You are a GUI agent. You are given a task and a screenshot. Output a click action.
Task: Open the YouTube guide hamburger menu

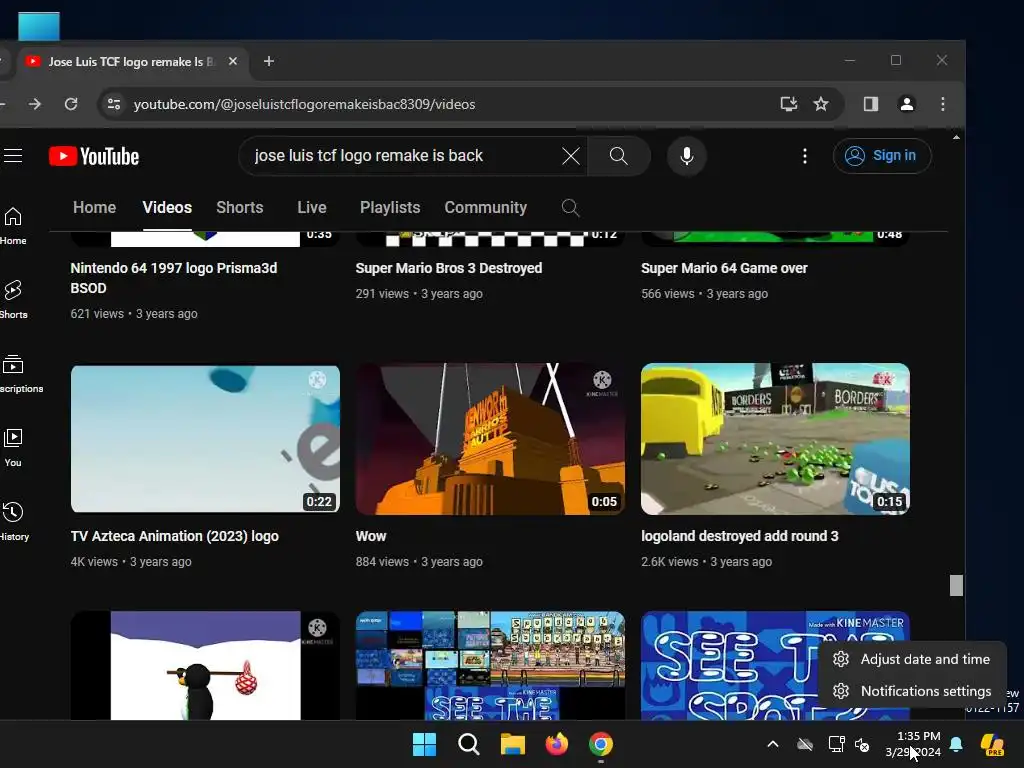[x=12, y=155]
